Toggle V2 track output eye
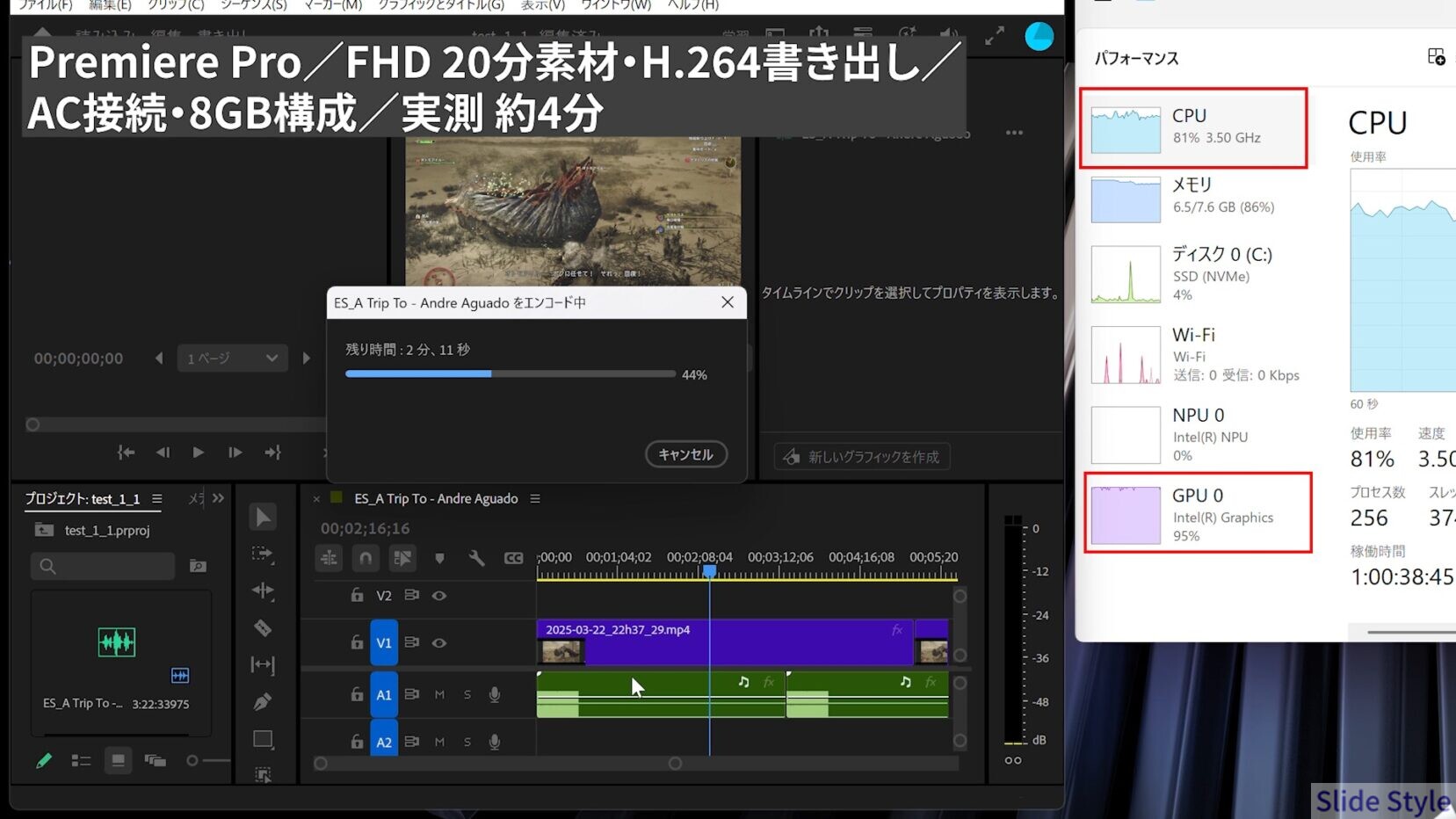The width and height of the screenshot is (1456, 819). click(x=439, y=596)
